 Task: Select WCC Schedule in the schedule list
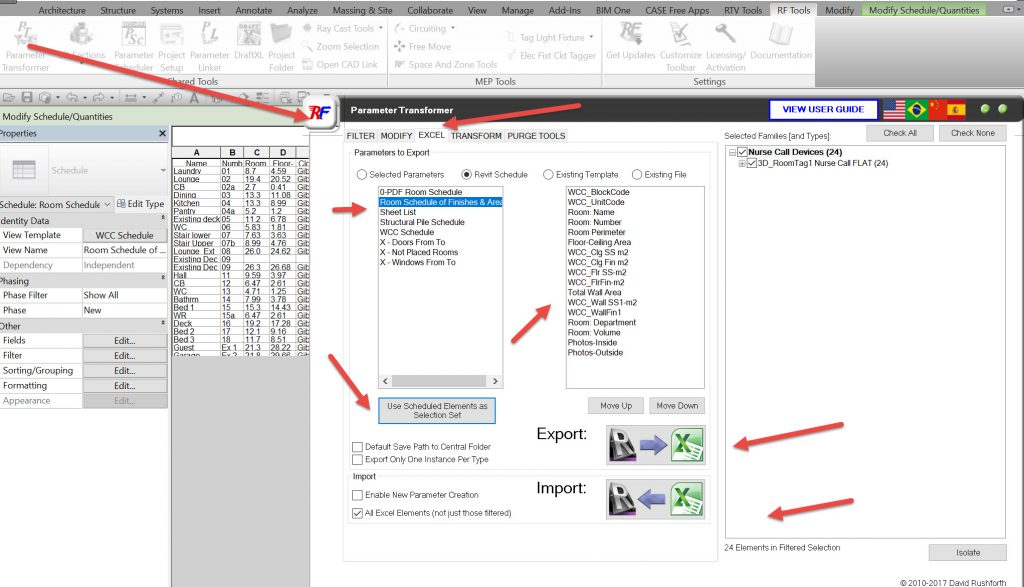(x=408, y=232)
